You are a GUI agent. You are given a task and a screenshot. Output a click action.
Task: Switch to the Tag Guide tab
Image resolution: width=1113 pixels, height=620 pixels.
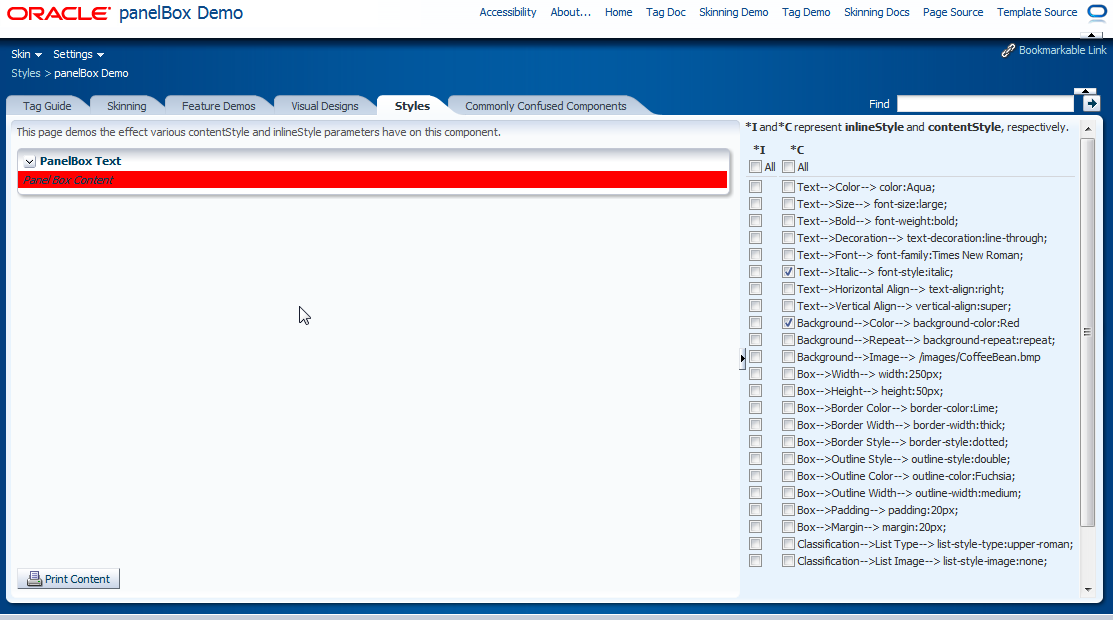[x=46, y=105]
